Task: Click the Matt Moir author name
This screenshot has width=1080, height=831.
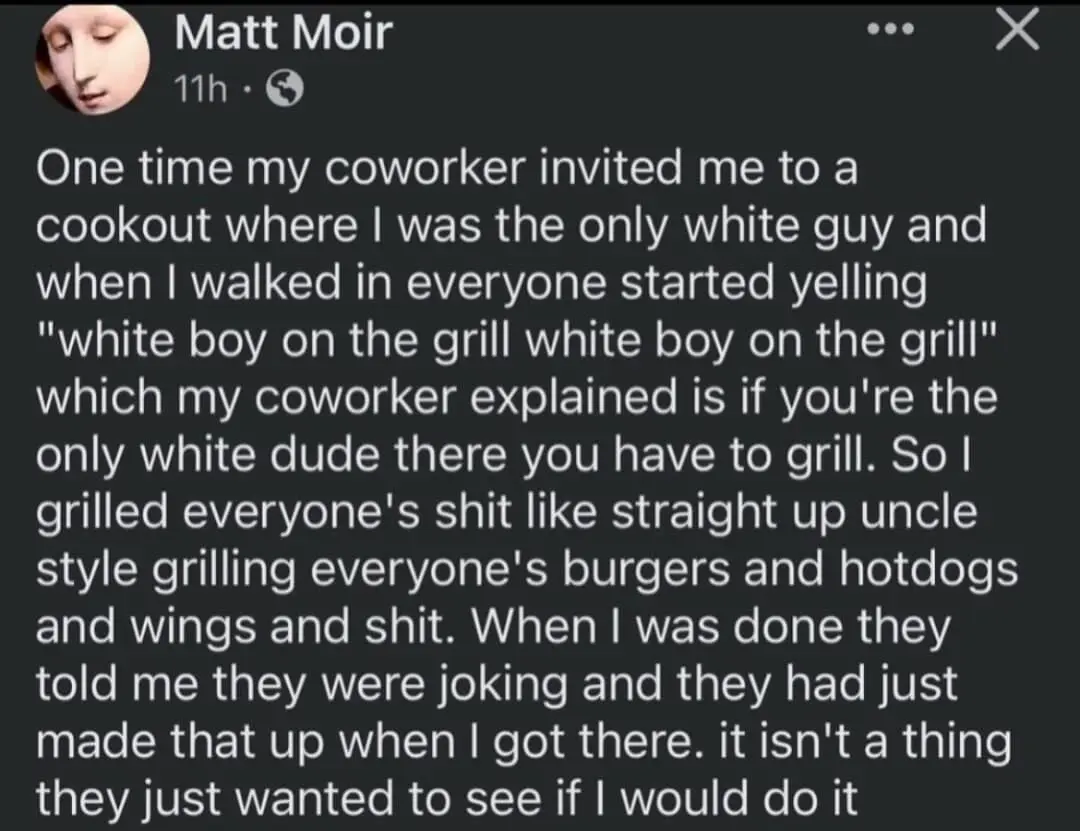Action: (283, 36)
